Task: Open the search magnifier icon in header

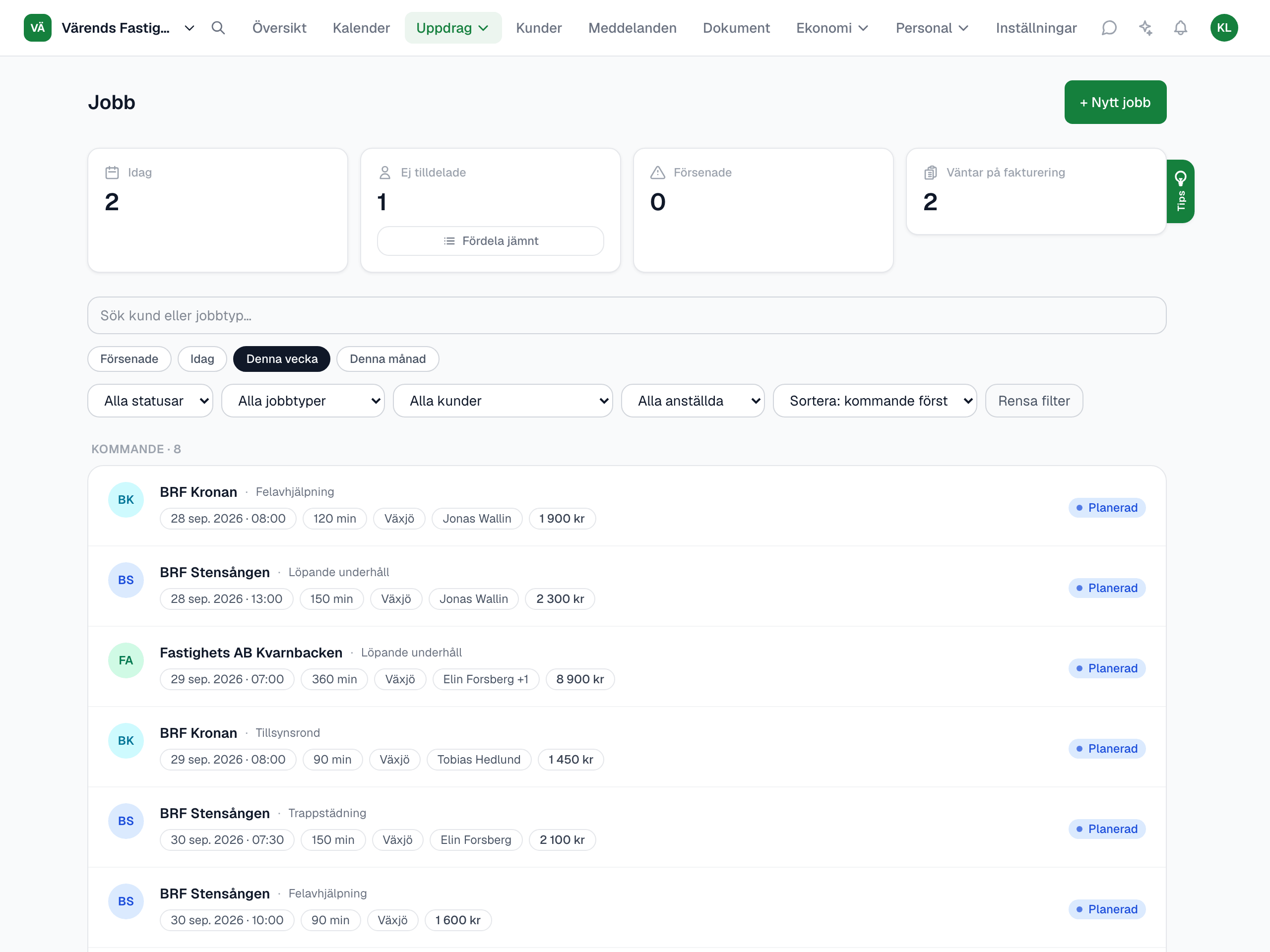Action: click(x=218, y=28)
